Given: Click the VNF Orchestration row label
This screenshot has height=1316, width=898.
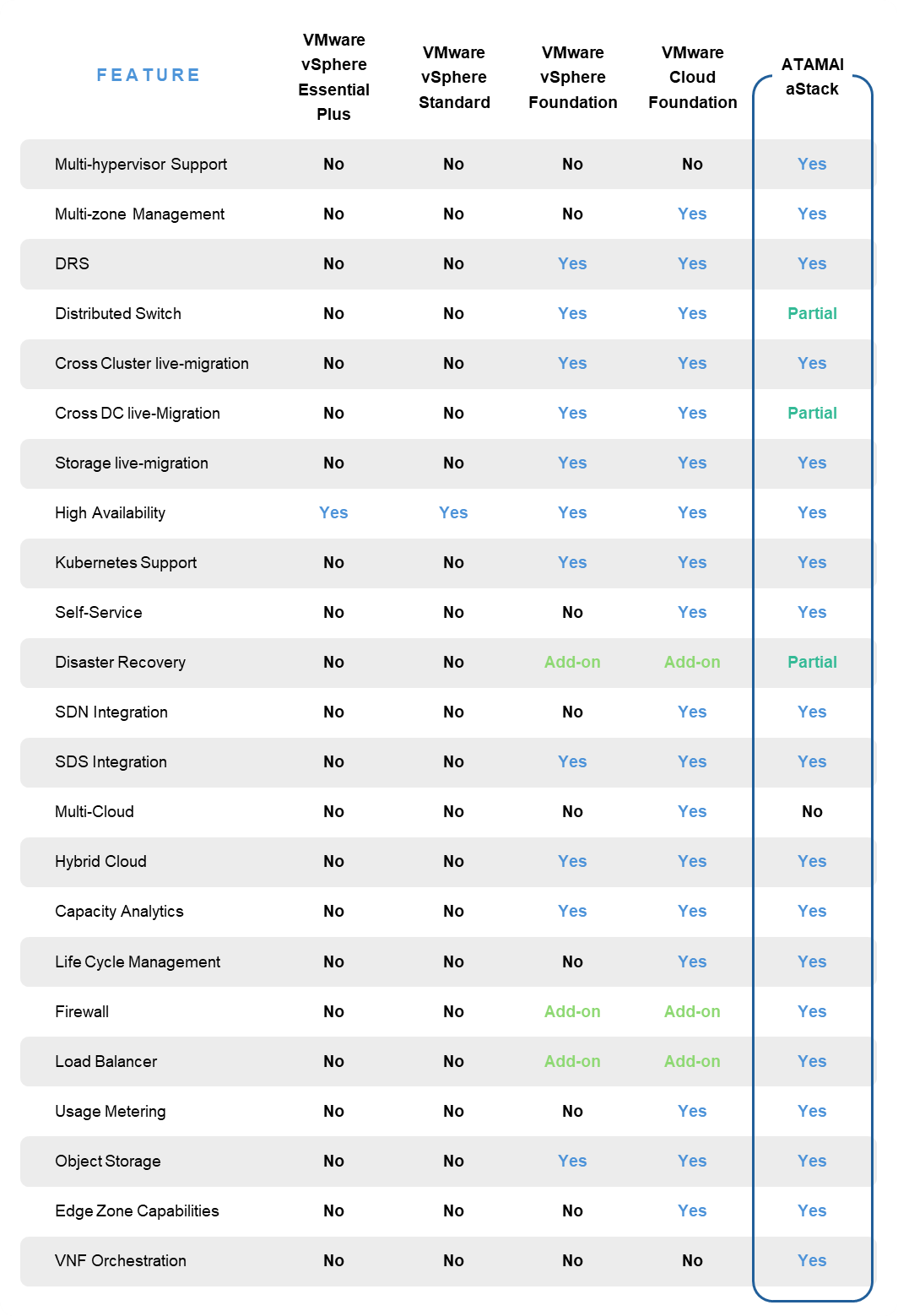Looking at the screenshot, I should click(121, 1260).
